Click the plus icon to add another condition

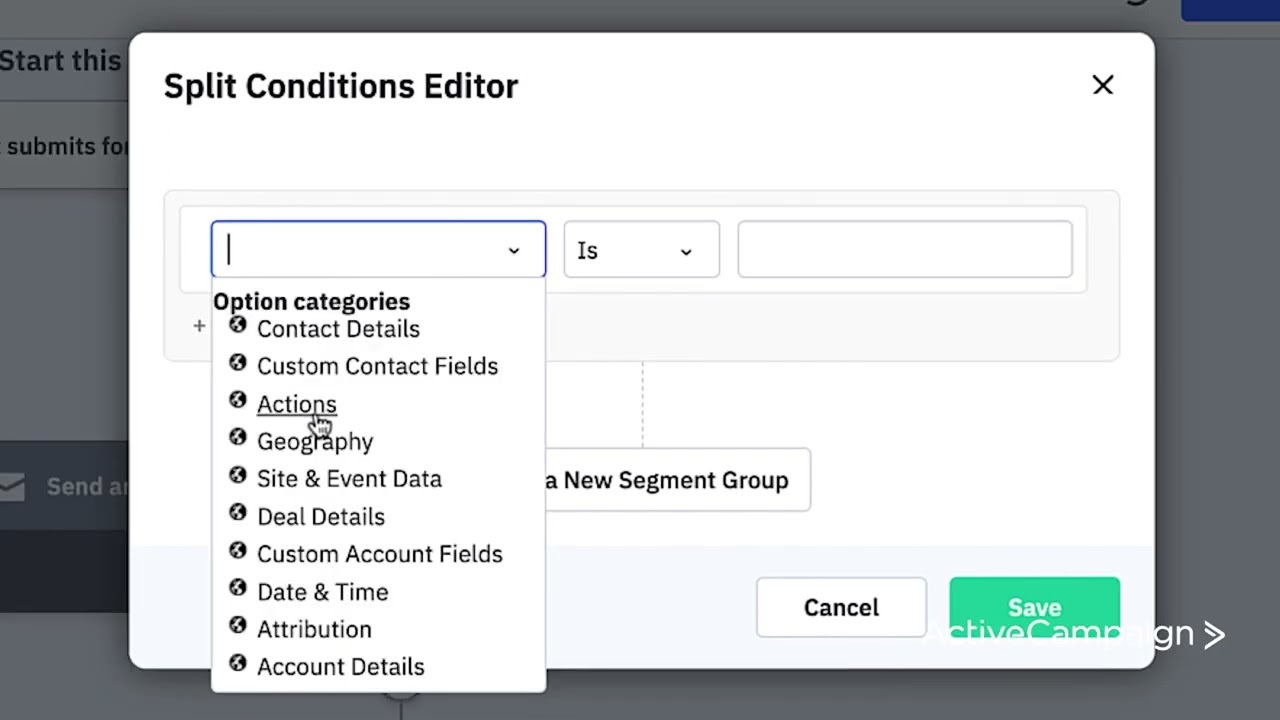(x=199, y=326)
